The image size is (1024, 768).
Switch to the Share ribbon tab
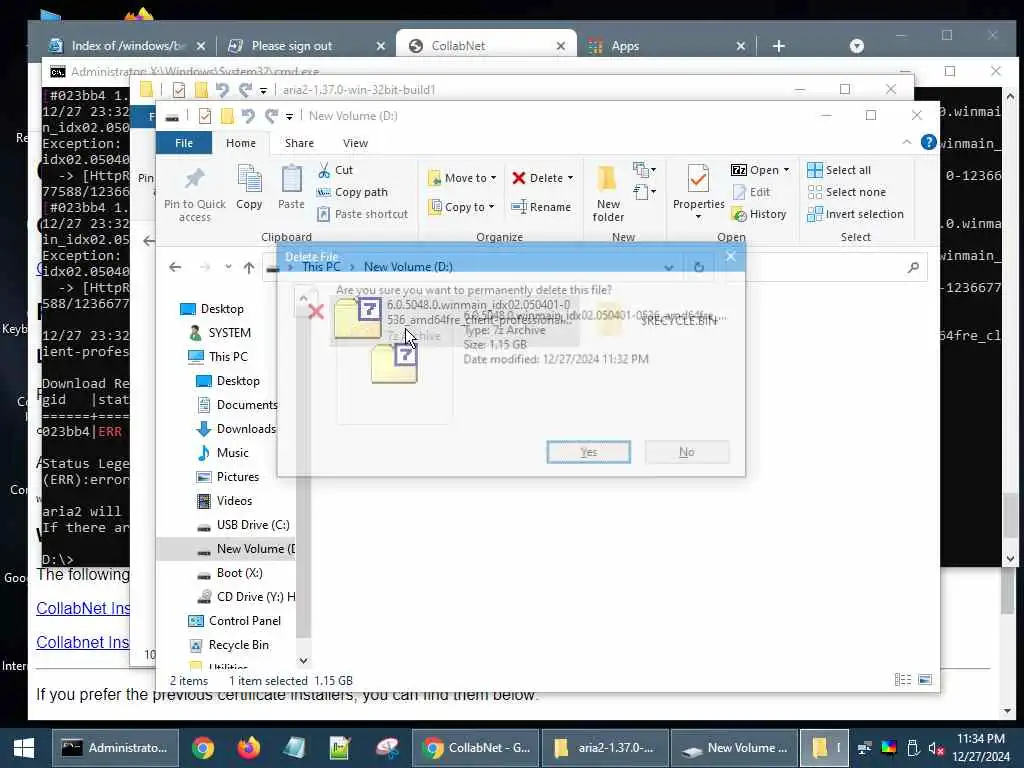tap(299, 143)
